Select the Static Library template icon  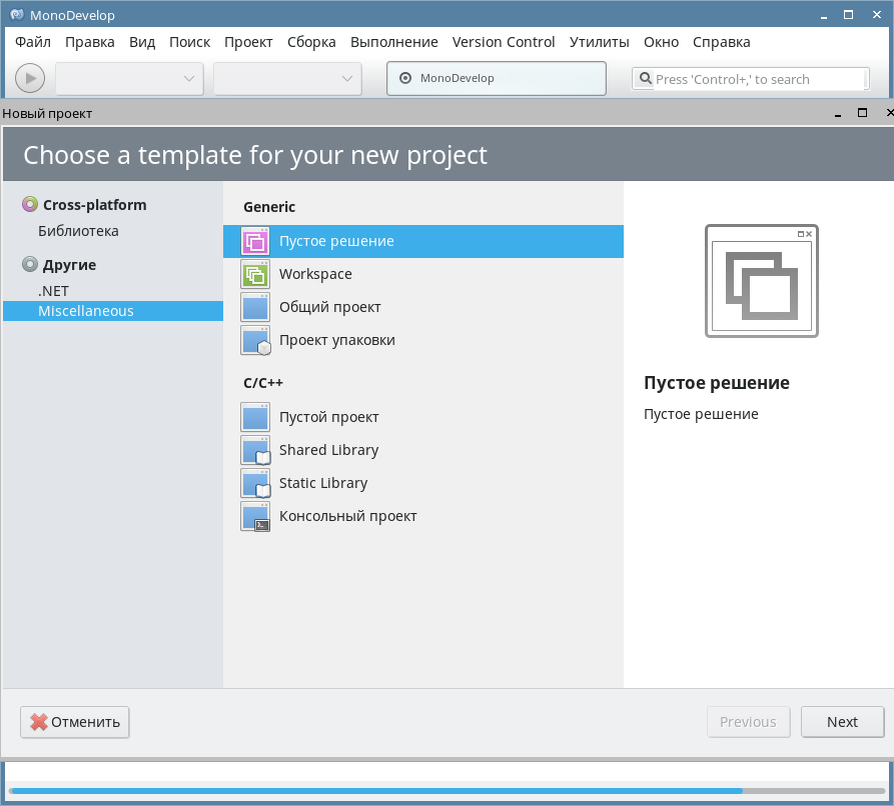pos(254,483)
